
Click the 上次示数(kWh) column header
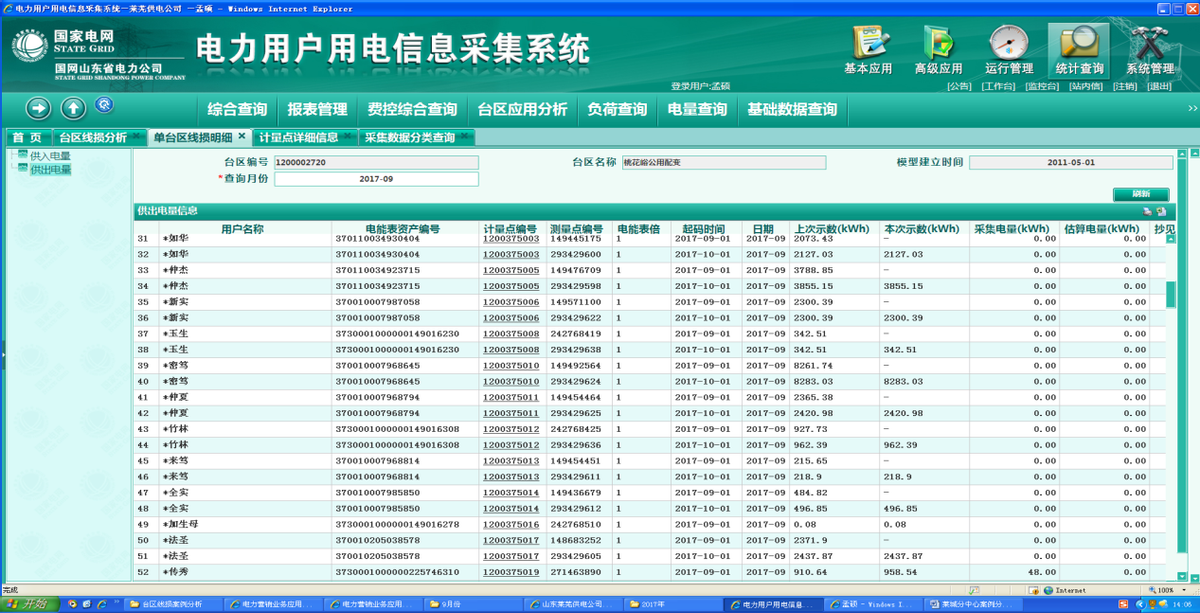(832, 229)
